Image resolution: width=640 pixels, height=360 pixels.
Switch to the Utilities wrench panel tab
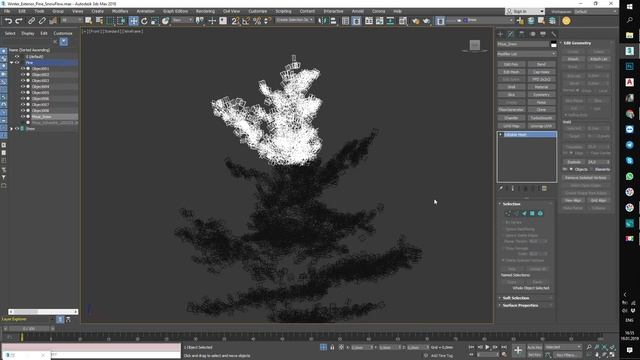coord(553,34)
